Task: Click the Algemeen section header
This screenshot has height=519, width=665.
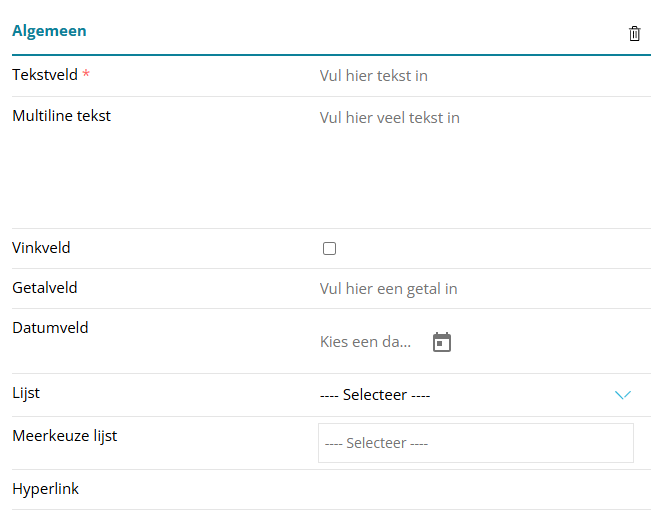Action: point(49,31)
